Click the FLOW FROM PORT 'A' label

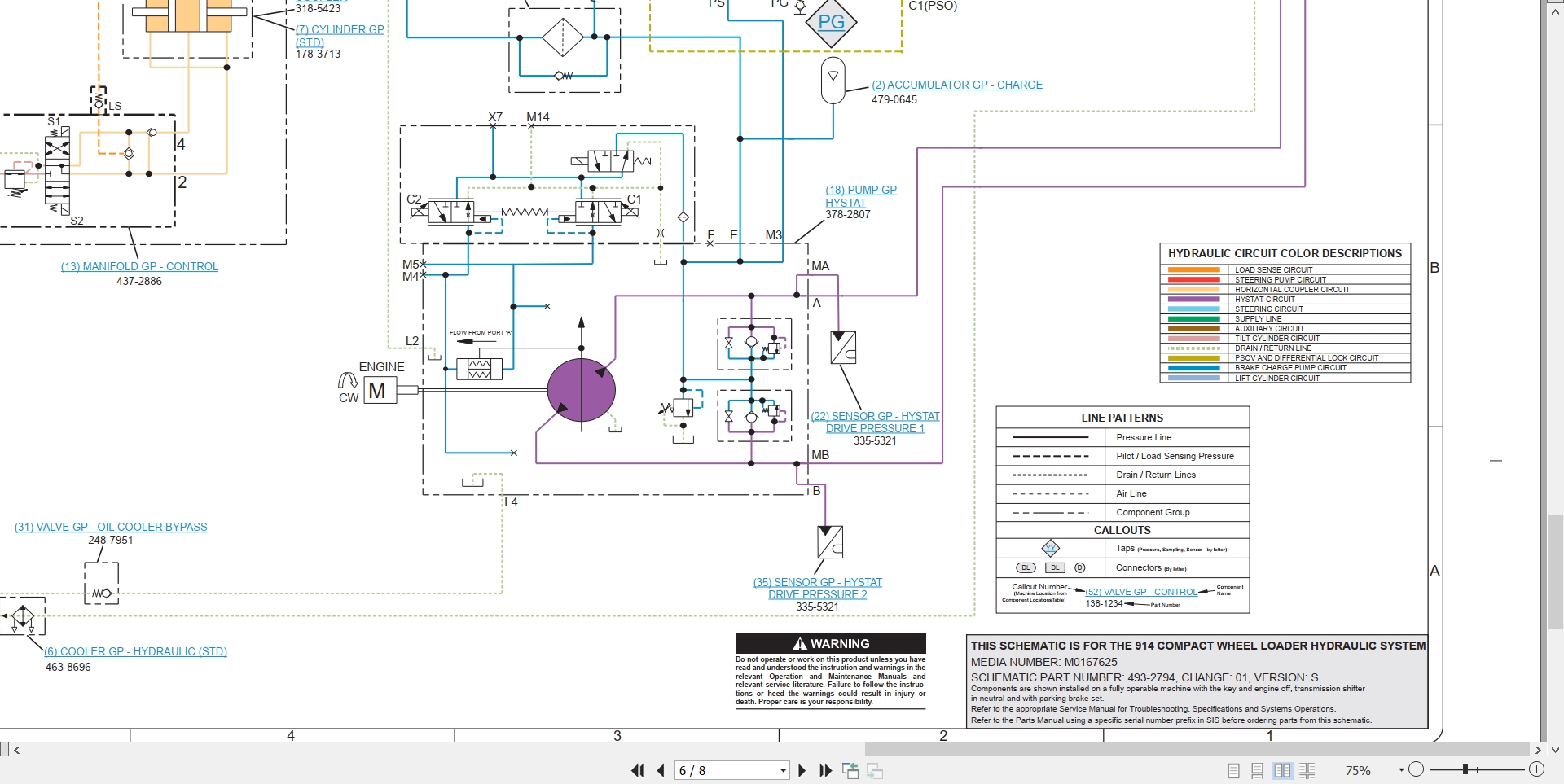pyautogui.click(x=481, y=332)
